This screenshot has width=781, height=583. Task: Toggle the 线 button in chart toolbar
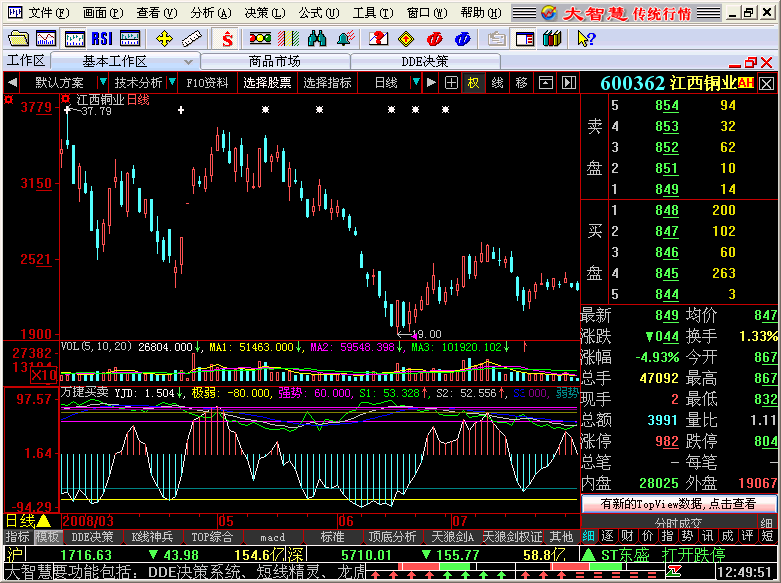point(497,83)
